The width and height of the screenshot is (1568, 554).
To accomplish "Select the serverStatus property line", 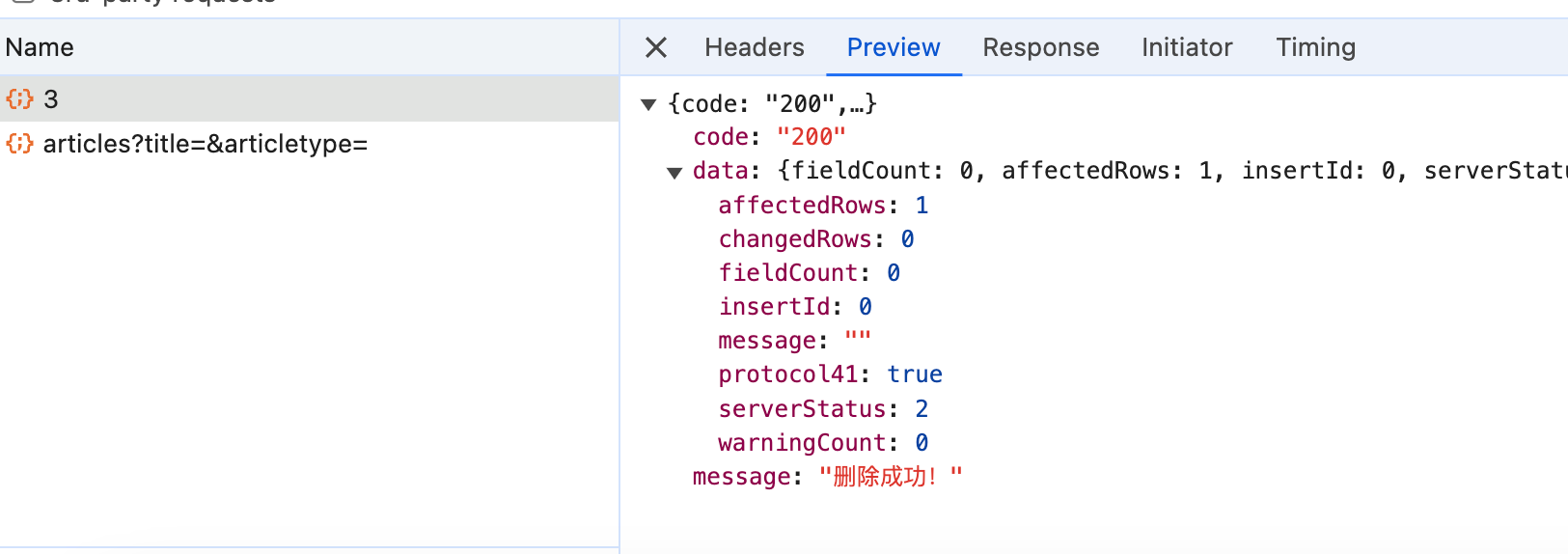I will point(822,409).
